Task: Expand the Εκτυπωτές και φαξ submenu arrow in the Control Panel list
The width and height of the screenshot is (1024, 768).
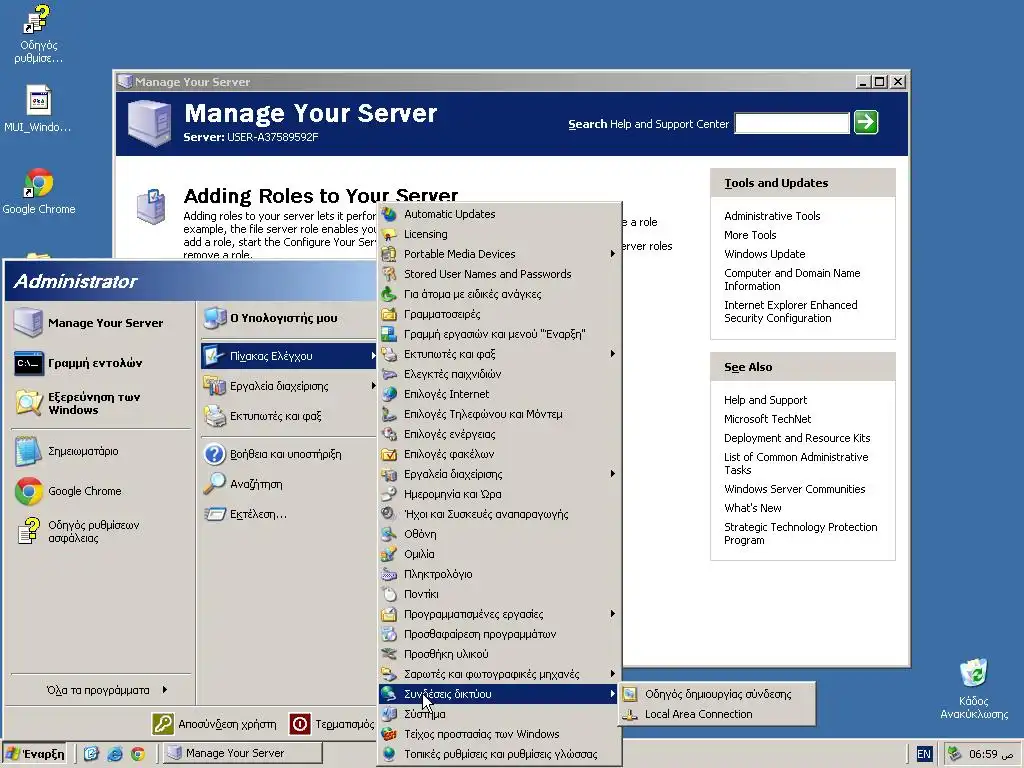Action: pos(613,354)
